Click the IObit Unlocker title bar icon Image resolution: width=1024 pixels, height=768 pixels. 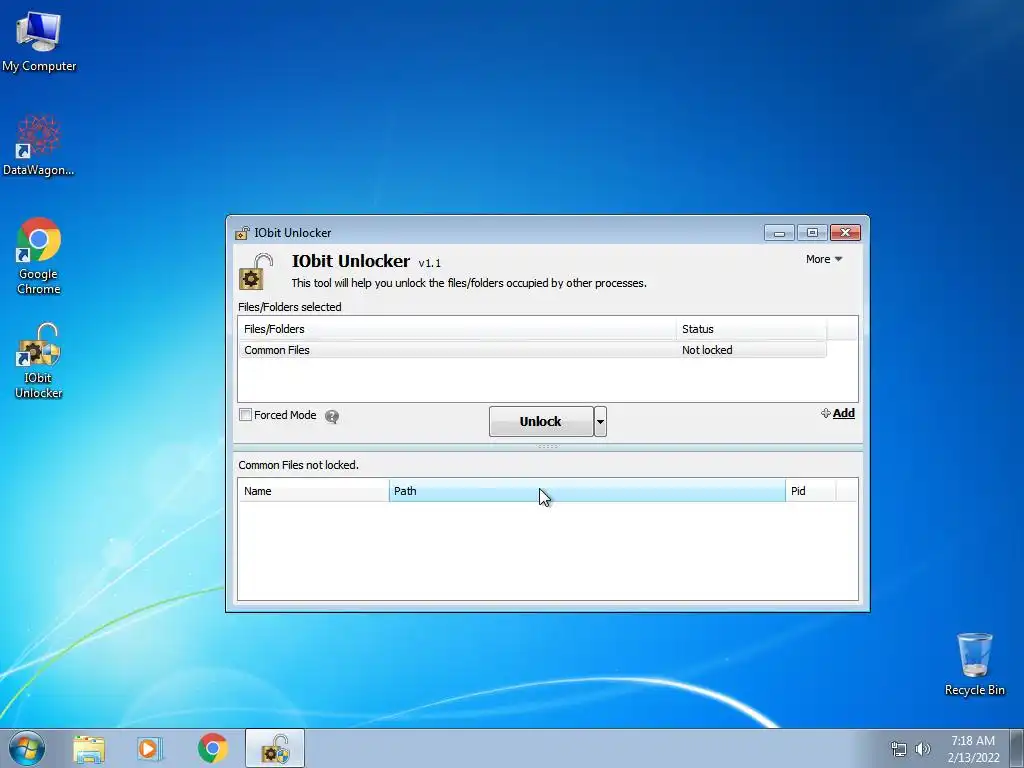tap(242, 233)
